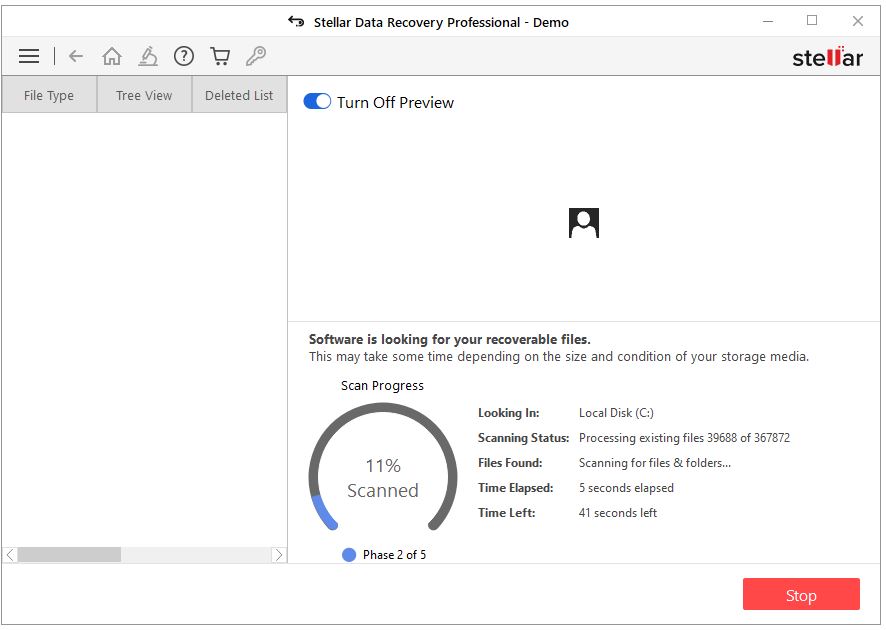886x630 pixels.
Task: Click the Stellar logo
Action: (x=827, y=57)
